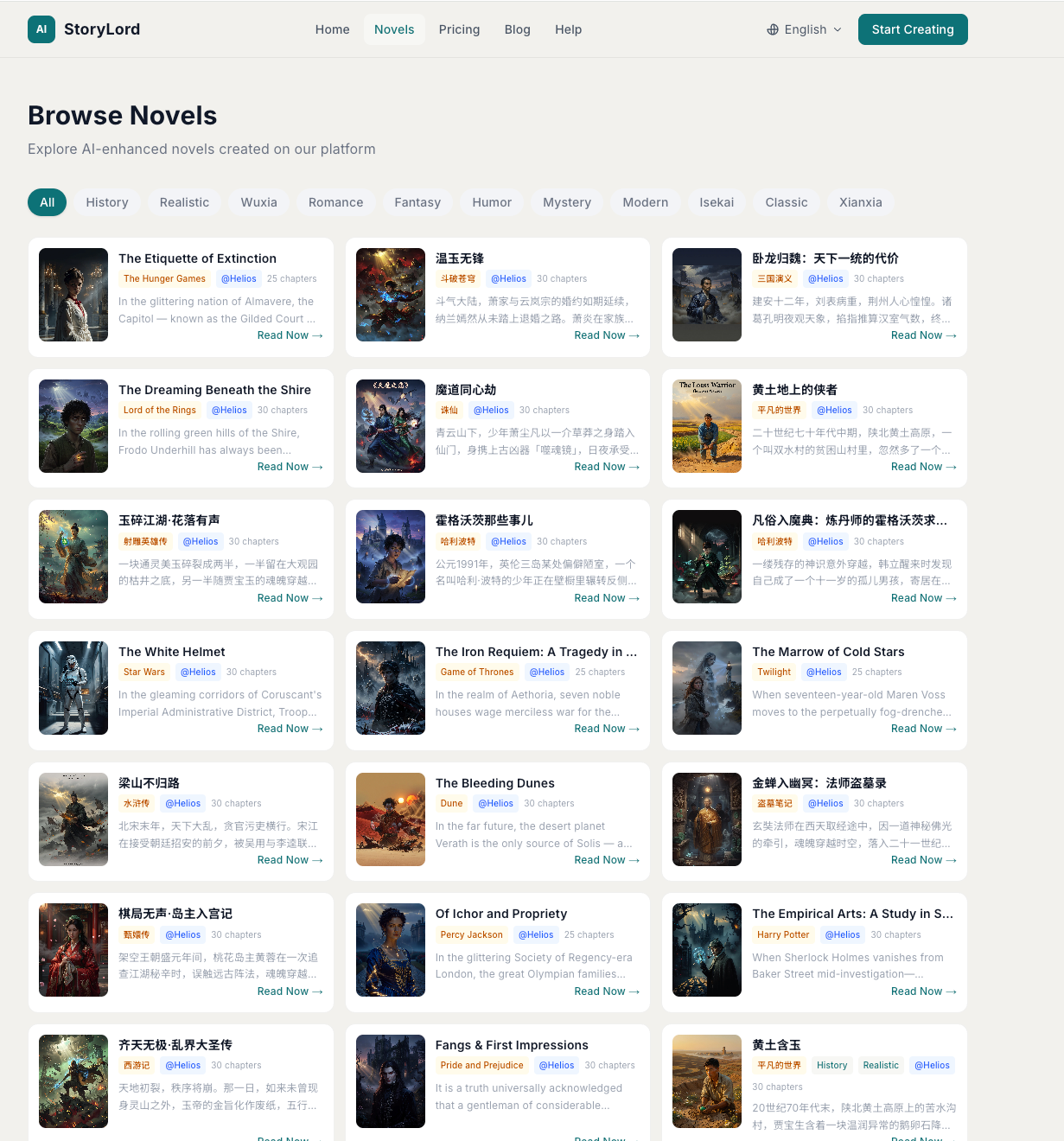Click The Hunger Games source tag
The image size is (1064, 1141).
tap(164, 279)
